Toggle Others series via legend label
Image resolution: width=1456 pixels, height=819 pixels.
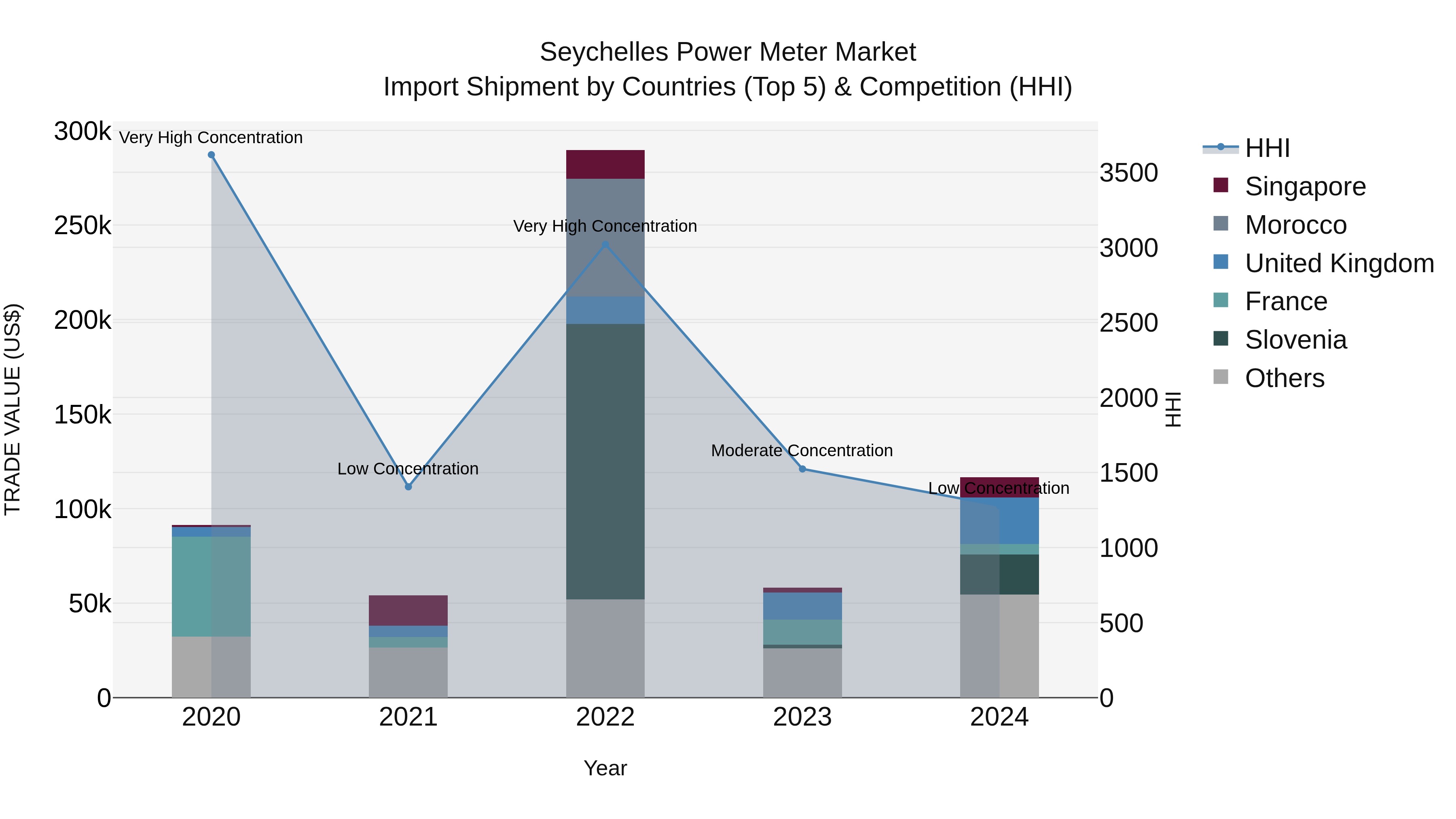coord(1285,378)
